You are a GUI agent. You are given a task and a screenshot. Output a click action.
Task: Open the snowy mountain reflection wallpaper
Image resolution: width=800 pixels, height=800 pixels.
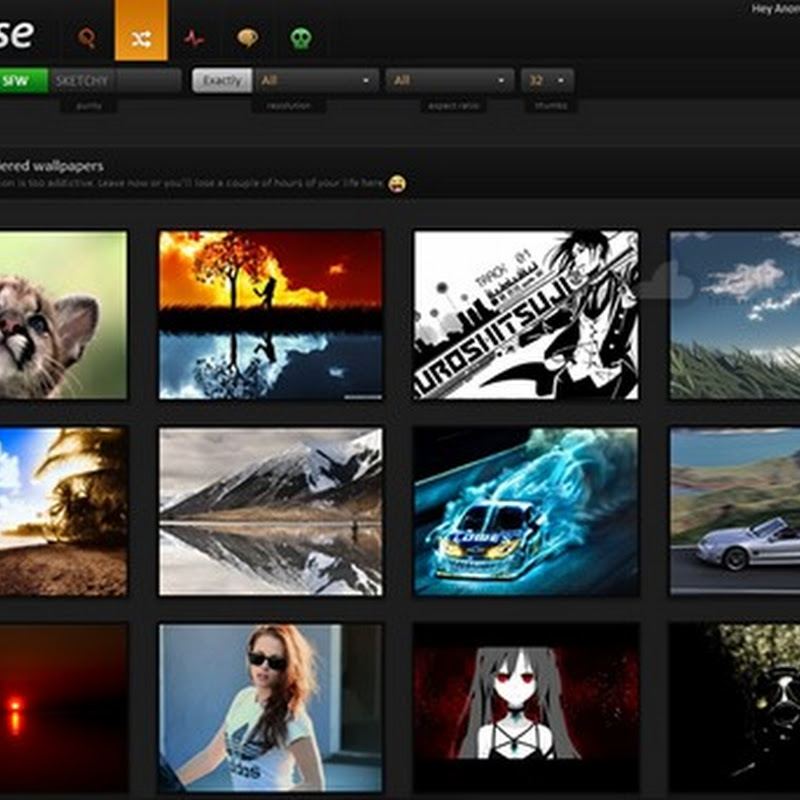270,512
